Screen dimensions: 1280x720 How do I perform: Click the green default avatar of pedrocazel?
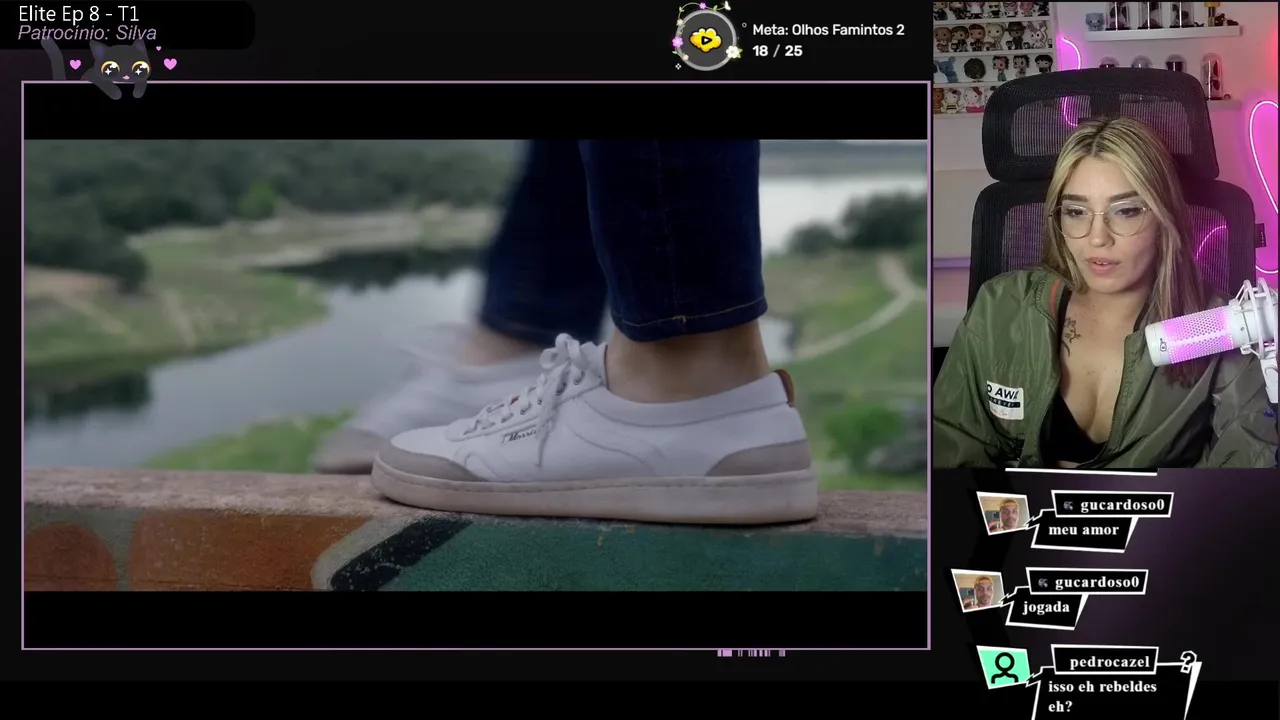pos(1004,667)
